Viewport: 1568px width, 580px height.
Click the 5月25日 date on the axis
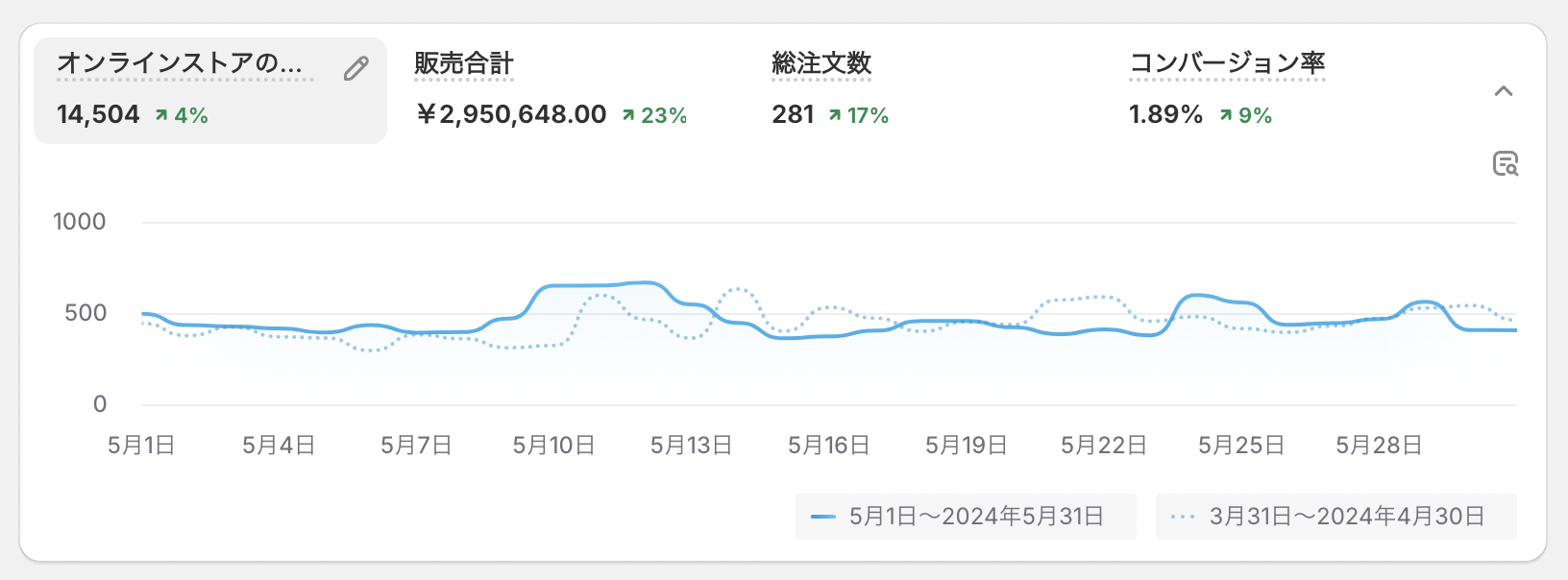[x=1240, y=446]
